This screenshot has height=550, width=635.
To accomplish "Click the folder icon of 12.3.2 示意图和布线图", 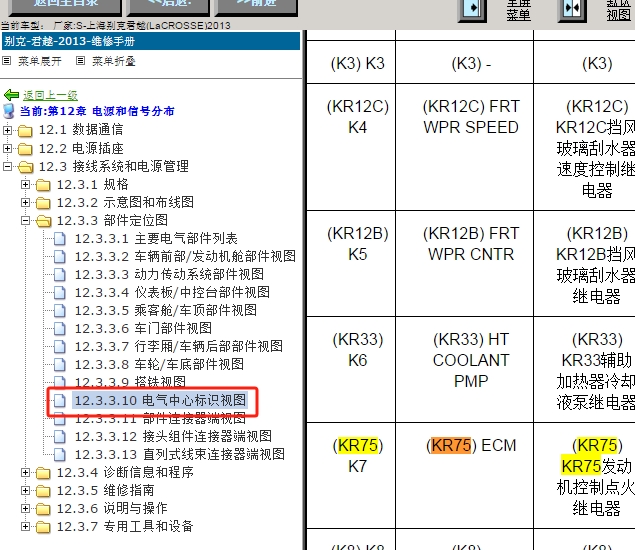I will click(x=43, y=203).
